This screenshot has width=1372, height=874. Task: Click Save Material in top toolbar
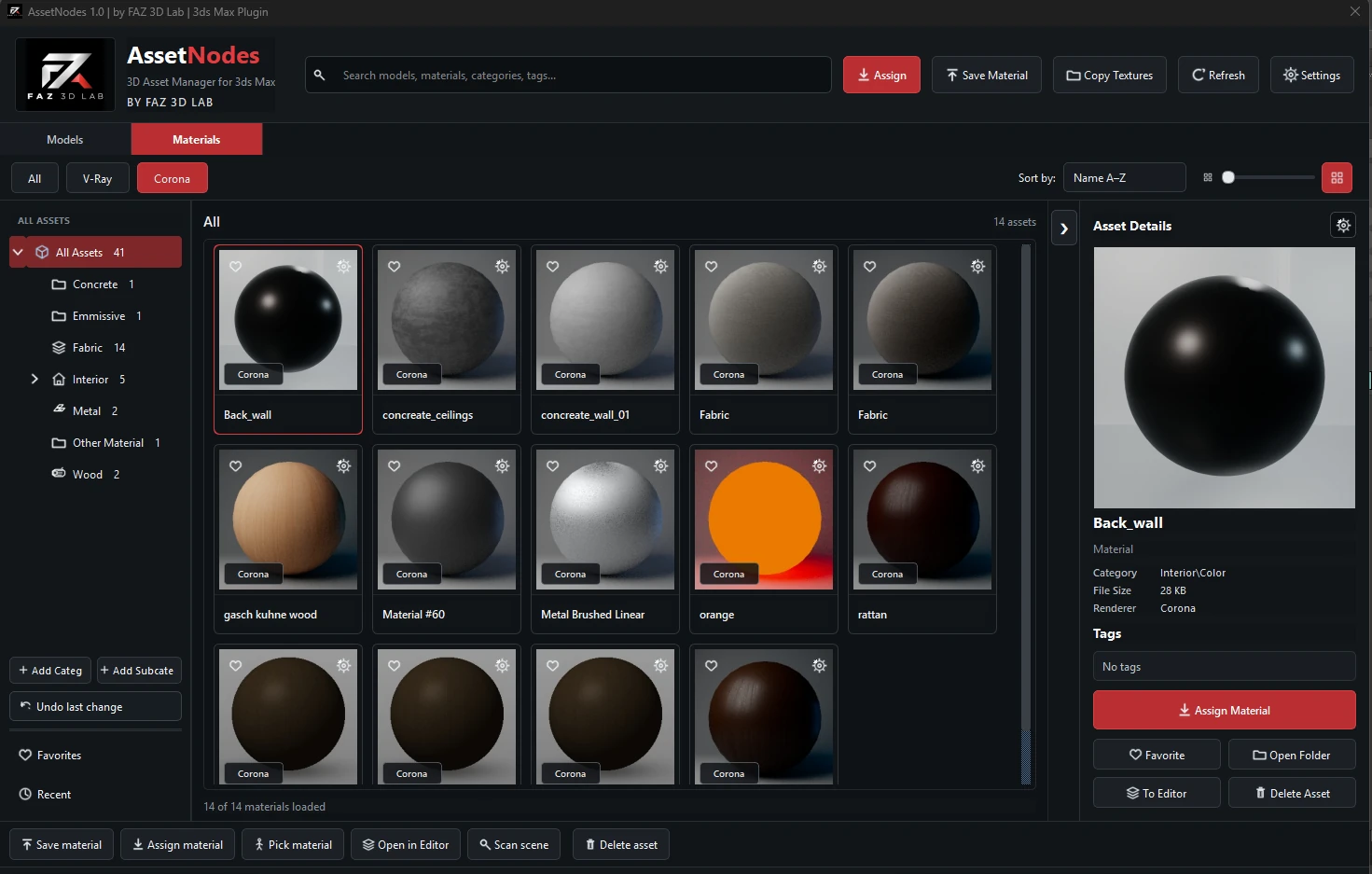pos(987,75)
